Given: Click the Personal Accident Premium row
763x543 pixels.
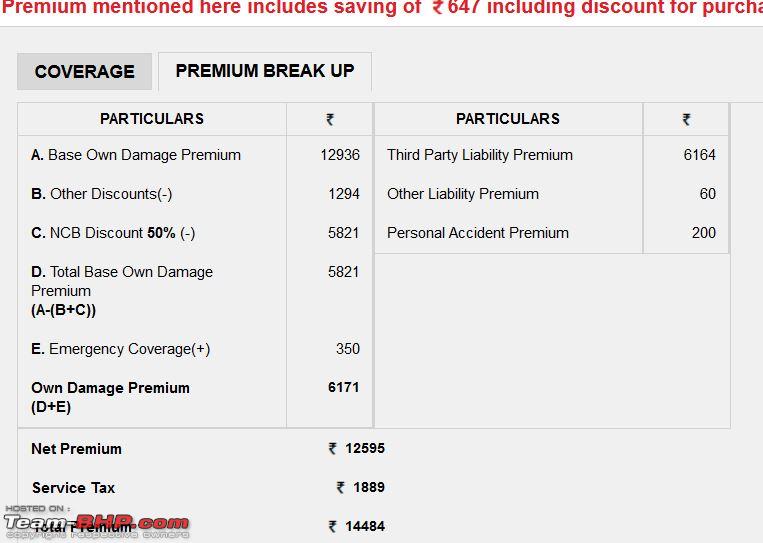Looking at the screenshot, I should 552,233.
